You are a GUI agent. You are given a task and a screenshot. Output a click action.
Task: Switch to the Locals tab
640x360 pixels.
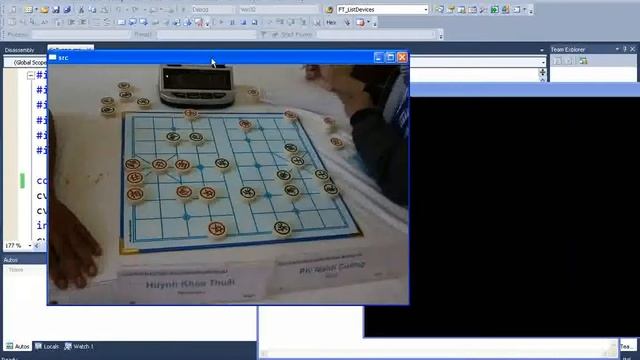[47, 346]
